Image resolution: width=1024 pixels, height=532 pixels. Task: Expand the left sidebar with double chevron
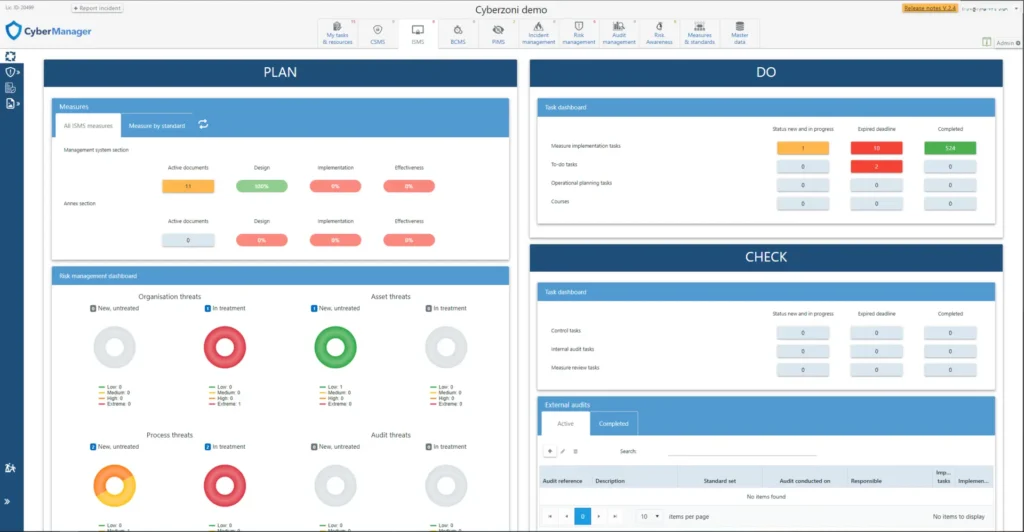(10, 502)
